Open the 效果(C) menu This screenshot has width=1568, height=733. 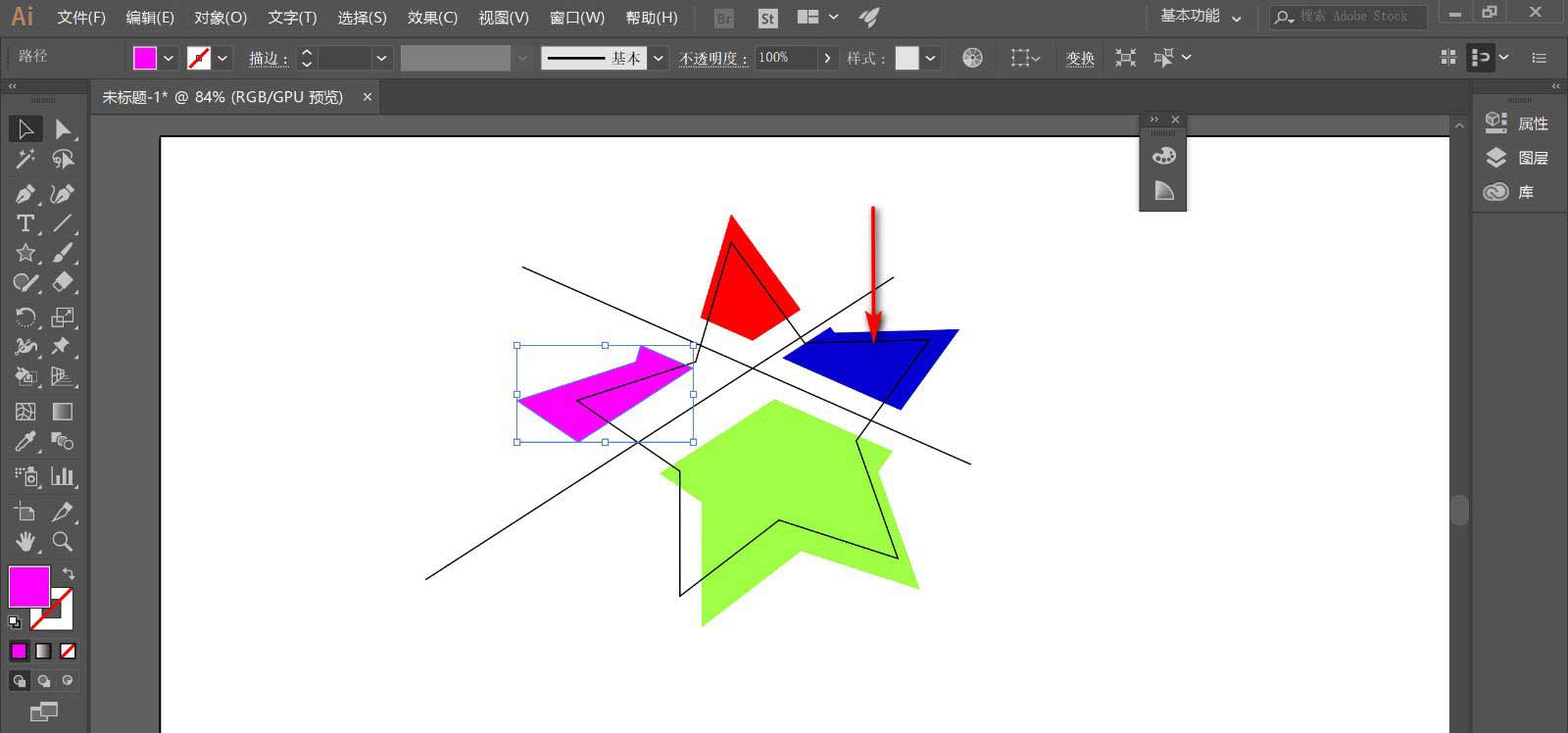click(432, 18)
